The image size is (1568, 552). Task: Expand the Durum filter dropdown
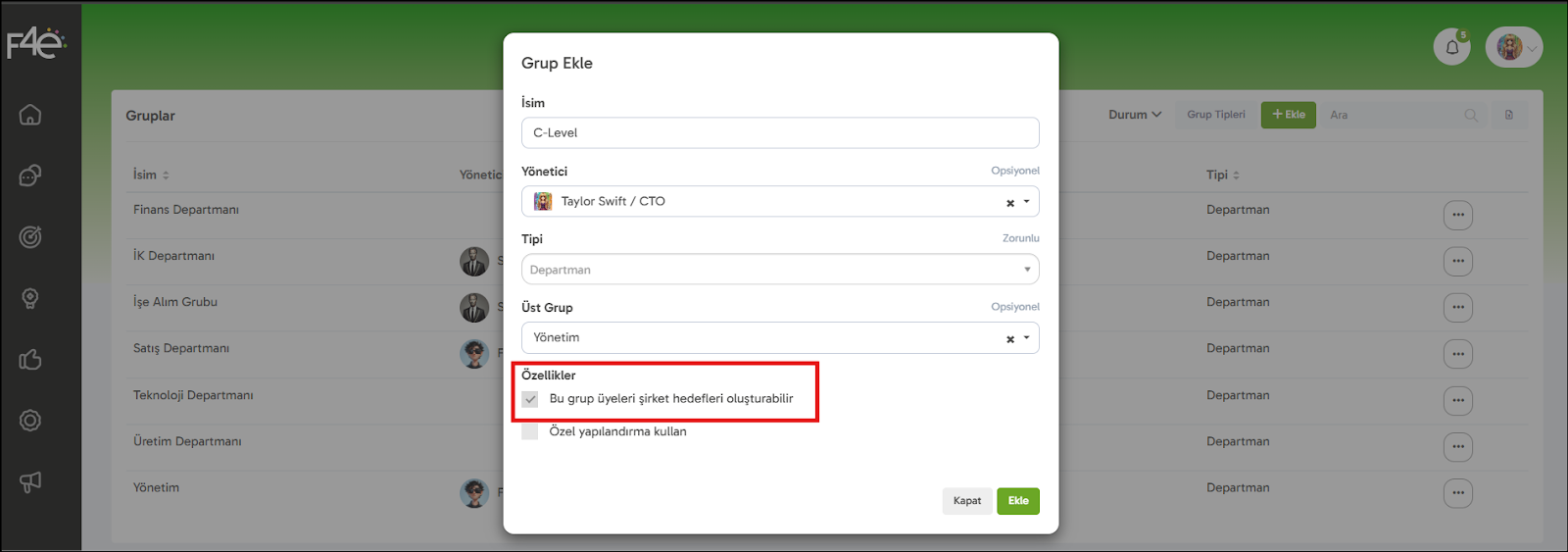point(1135,115)
